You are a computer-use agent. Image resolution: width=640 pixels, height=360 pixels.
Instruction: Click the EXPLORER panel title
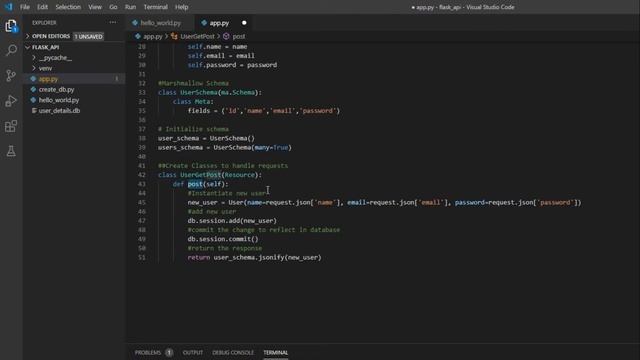point(44,23)
